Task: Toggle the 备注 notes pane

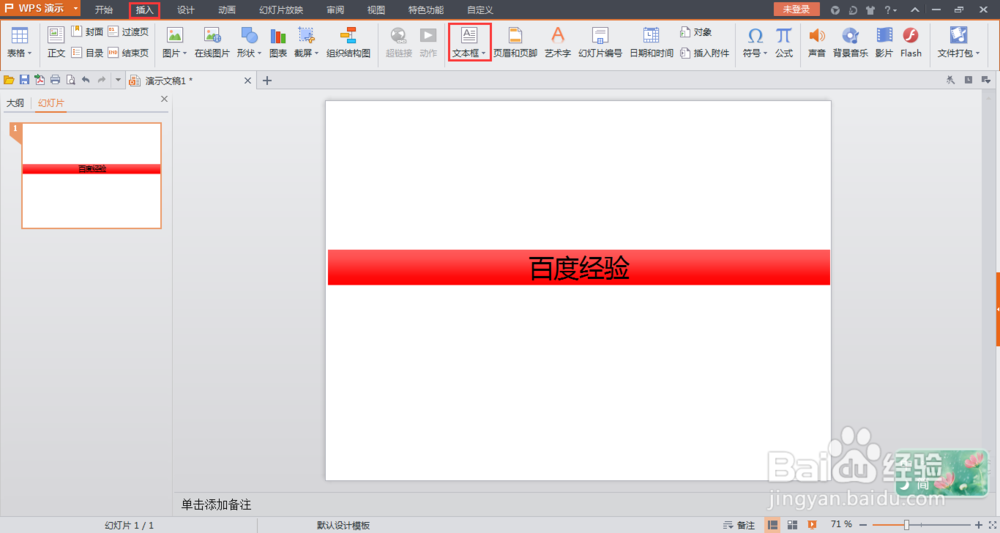Action: 739,525
